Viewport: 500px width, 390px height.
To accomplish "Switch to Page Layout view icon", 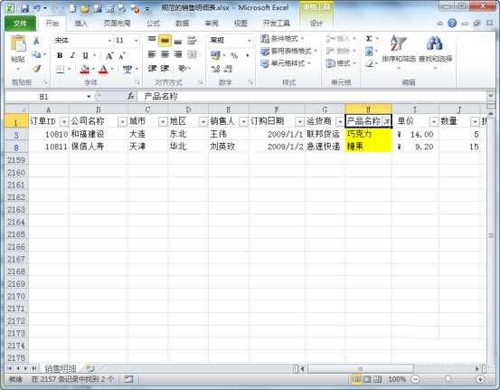I will pos(367,379).
